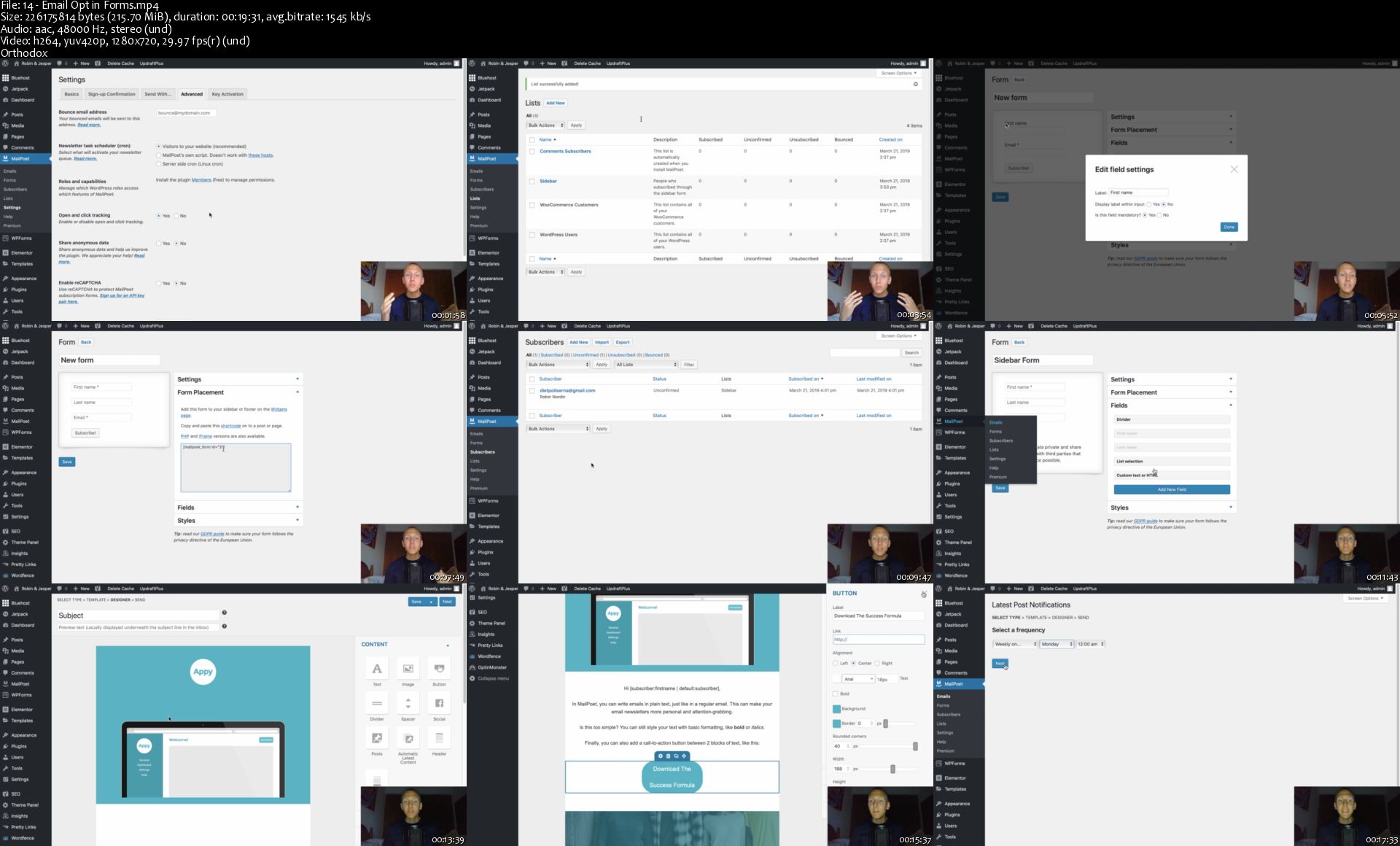Click Background color swatch in BUTTON panel
The image size is (1400, 846).
point(836,709)
